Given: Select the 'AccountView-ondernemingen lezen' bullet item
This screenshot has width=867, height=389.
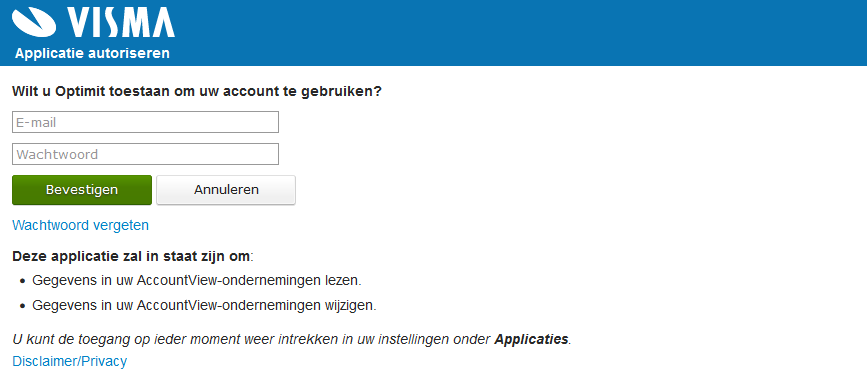Looking at the screenshot, I should coord(196,280).
